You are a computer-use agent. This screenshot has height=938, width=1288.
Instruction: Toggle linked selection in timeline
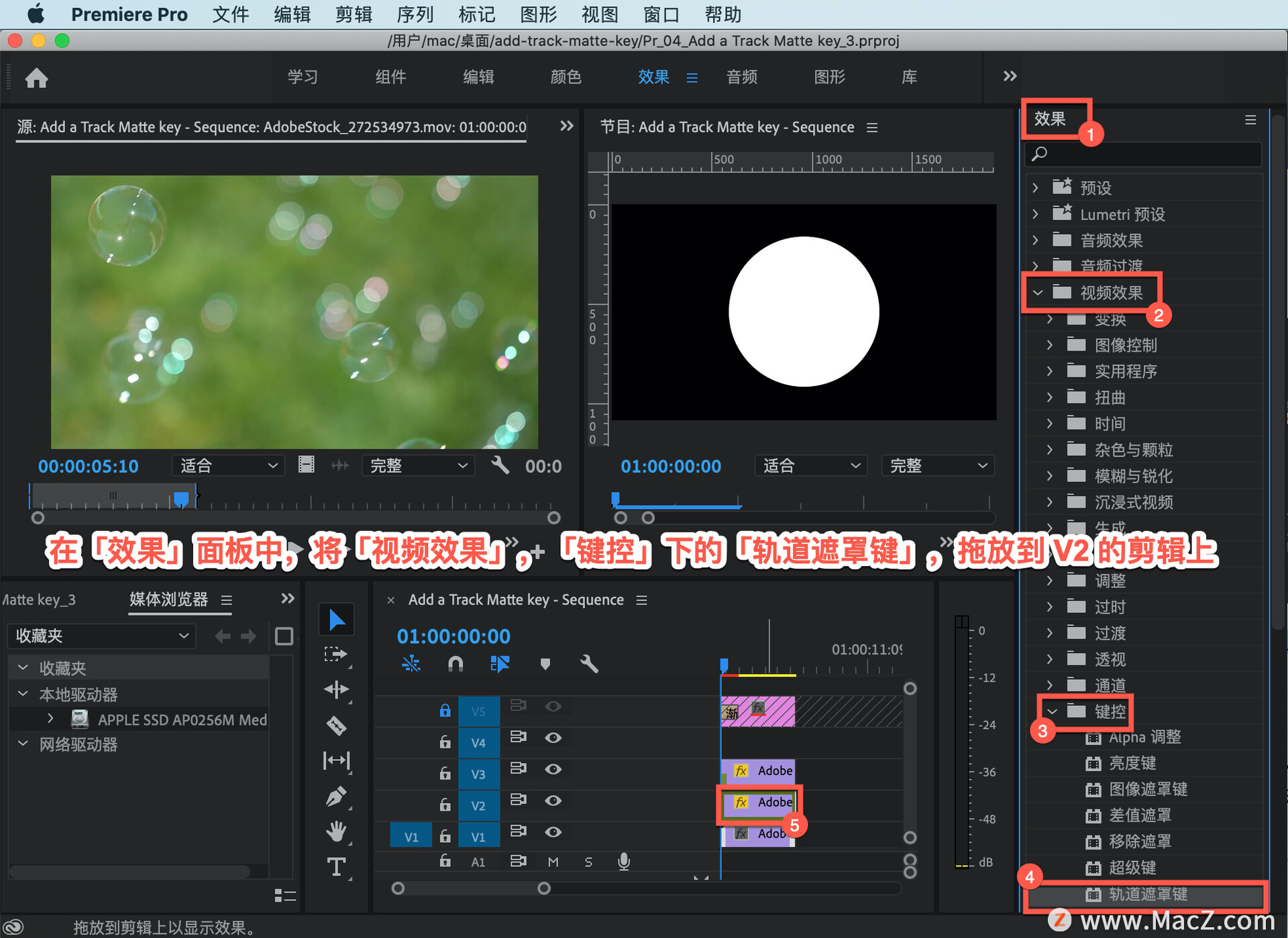500,664
